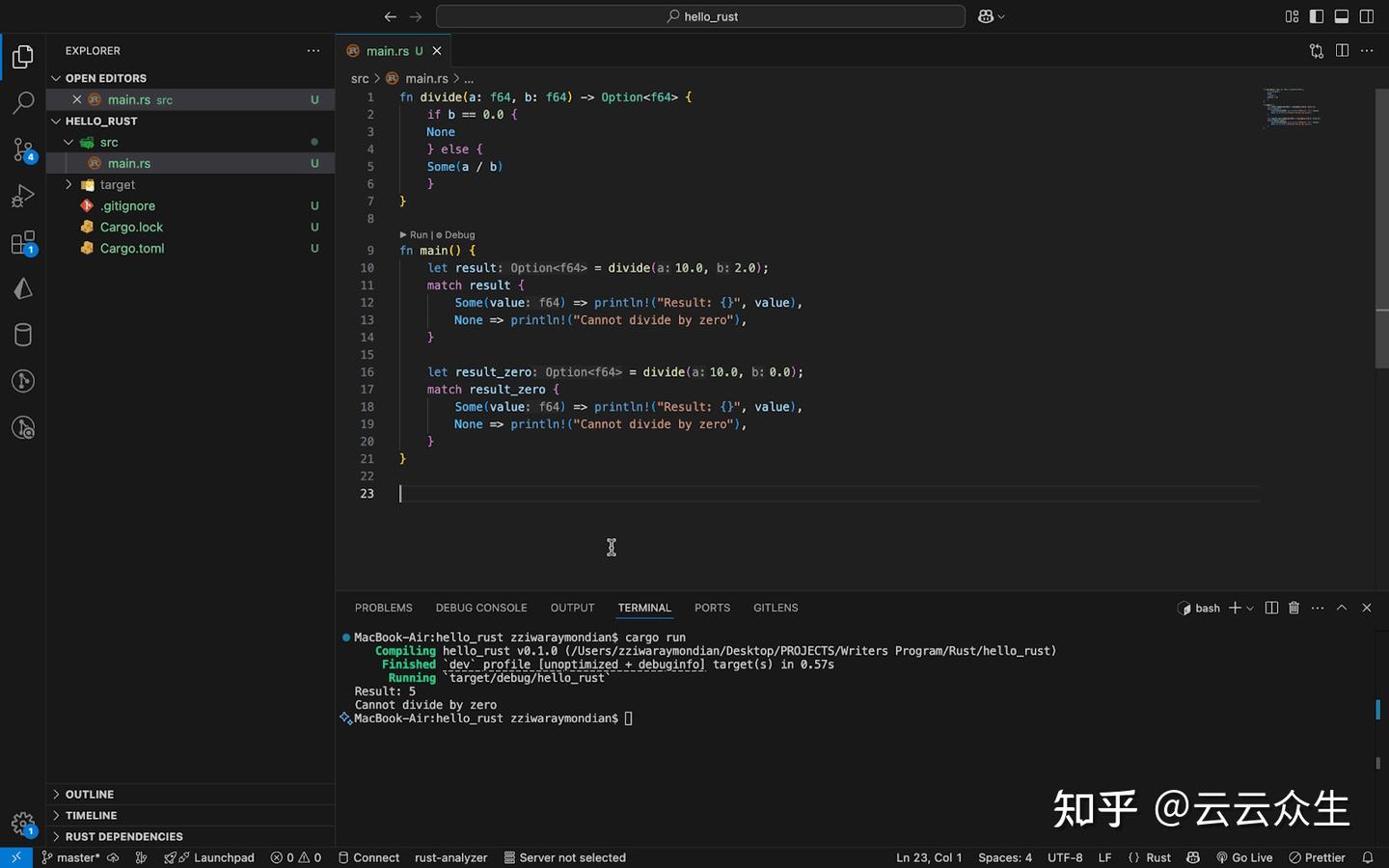This screenshot has width=1389, height=868.
Task: Expand the target folder
Action: click(x=68, y=184)
